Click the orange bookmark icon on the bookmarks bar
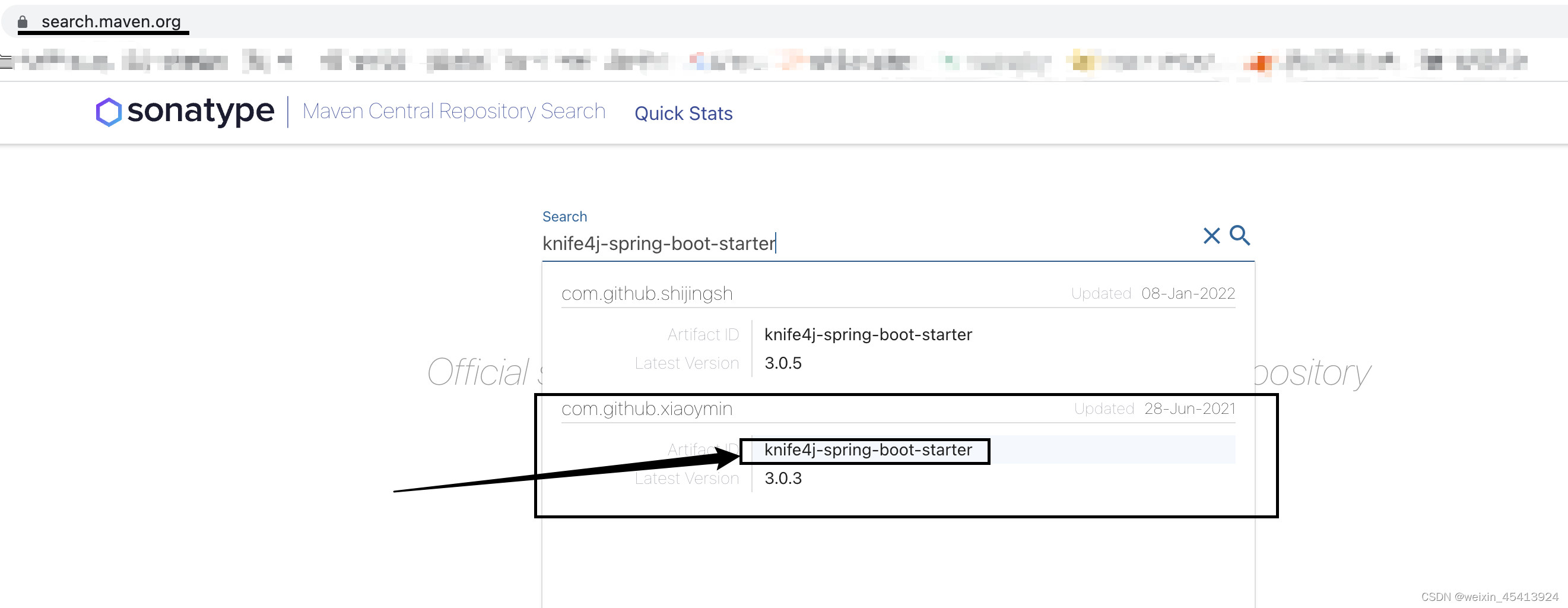The width and height of the screenshot is (1568, 608). [x=1261, y=61]
